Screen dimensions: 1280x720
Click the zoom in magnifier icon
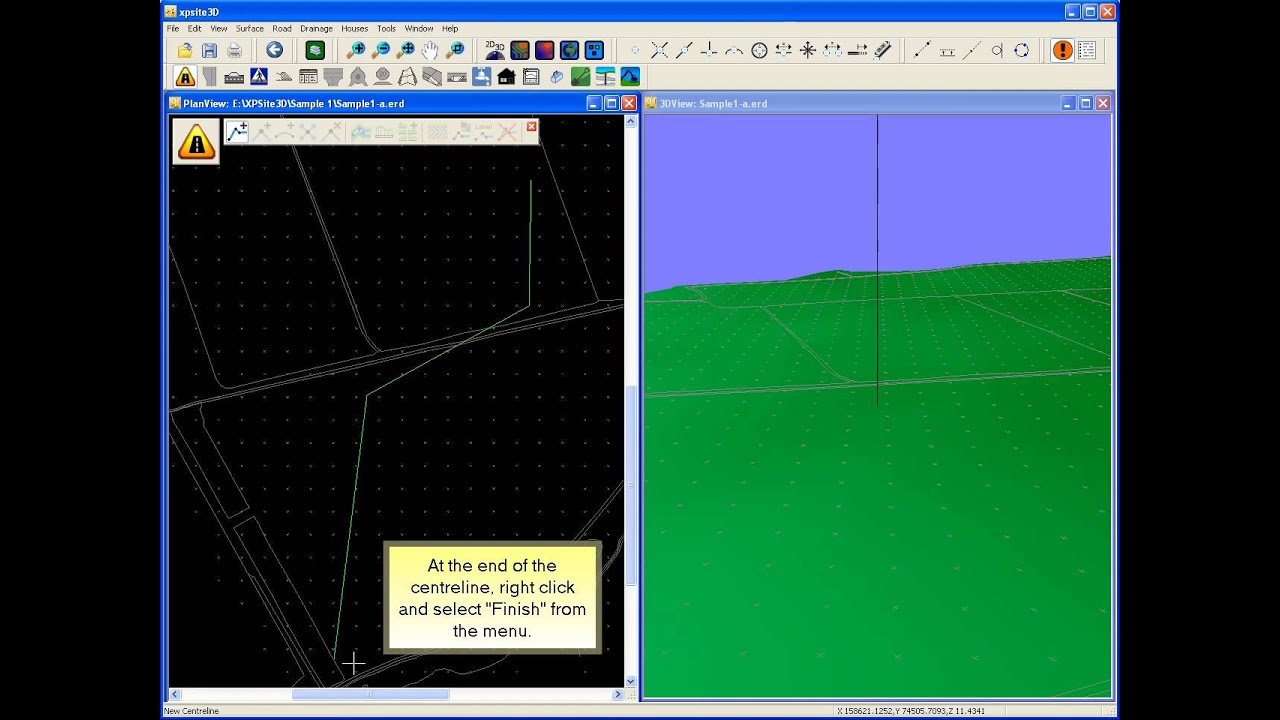click(356, 50)
